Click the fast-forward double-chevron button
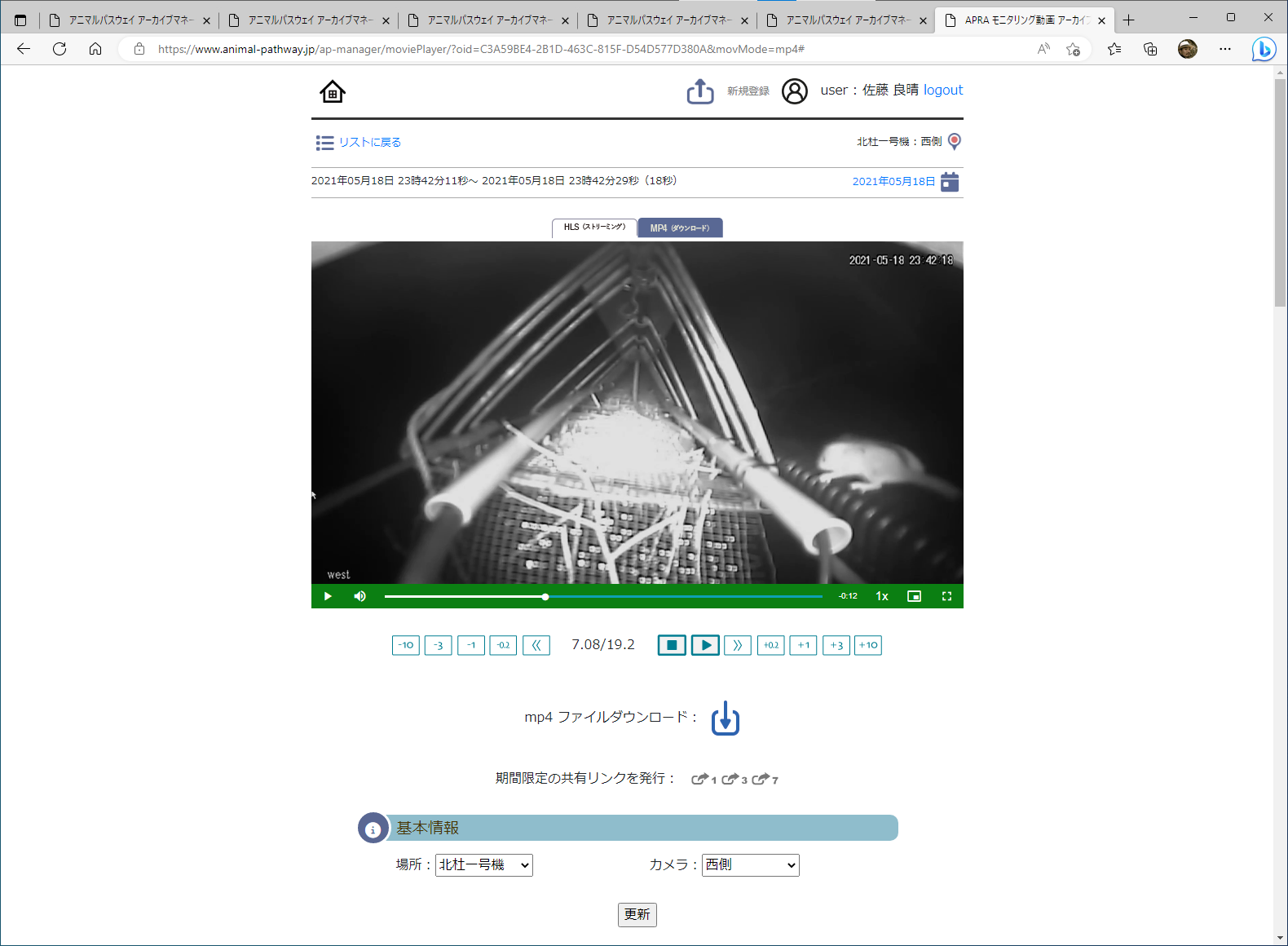1288x946 pixels. pyautogui.click(x=738, y=645)
